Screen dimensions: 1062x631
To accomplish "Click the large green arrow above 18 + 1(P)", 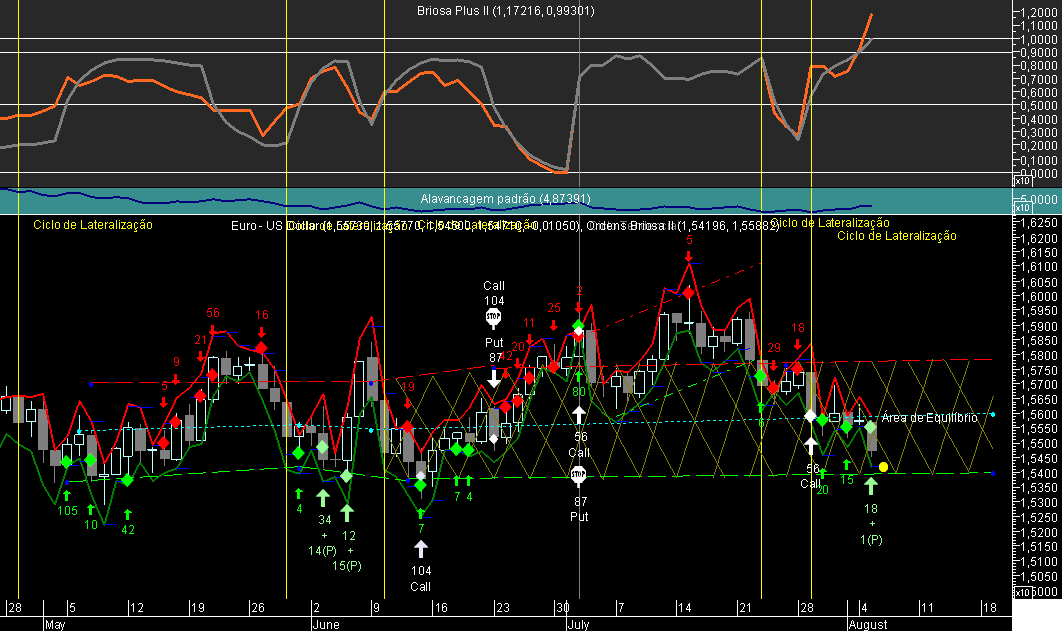I will pos(871,485).
